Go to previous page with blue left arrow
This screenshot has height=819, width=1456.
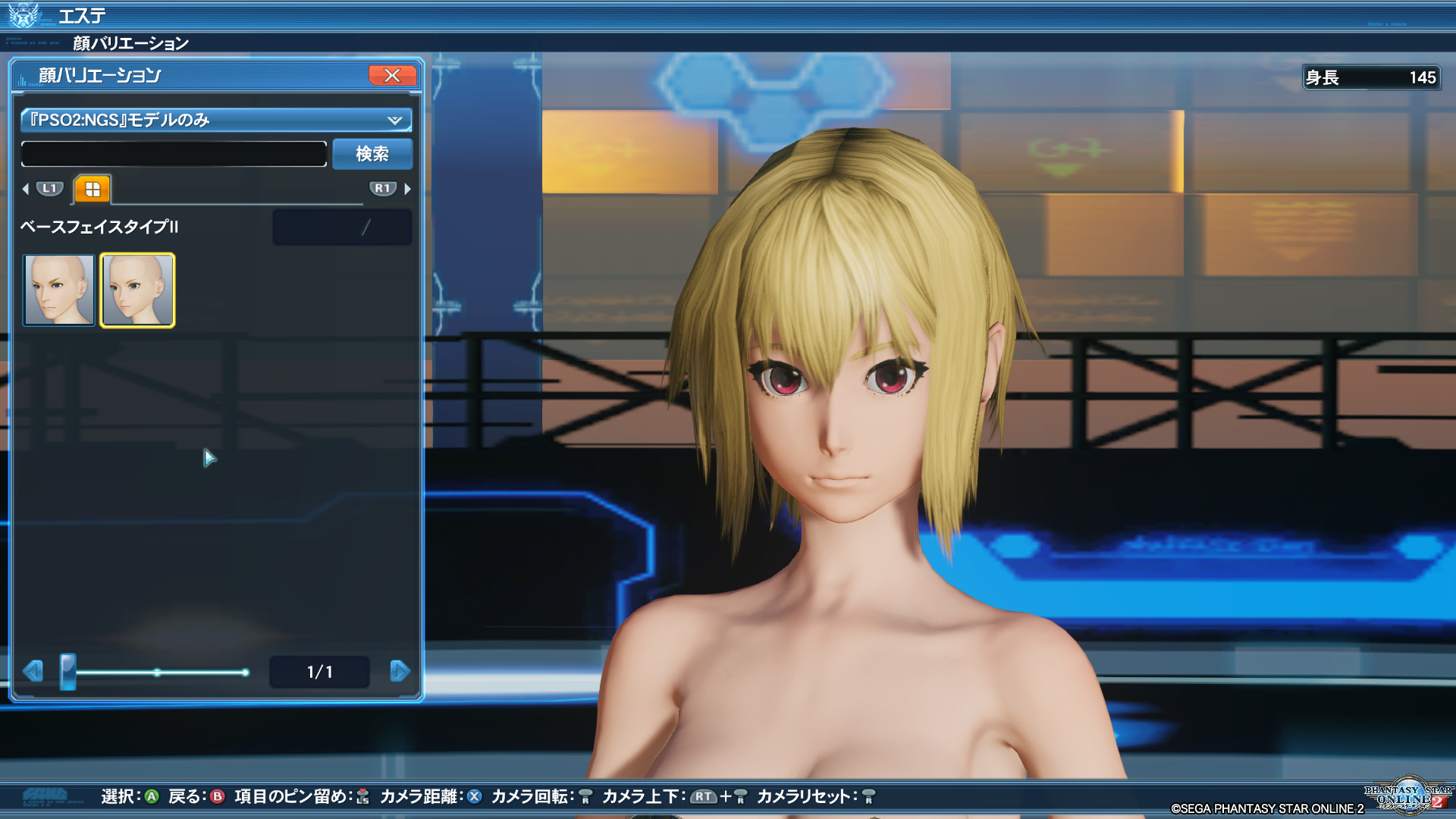33,671
